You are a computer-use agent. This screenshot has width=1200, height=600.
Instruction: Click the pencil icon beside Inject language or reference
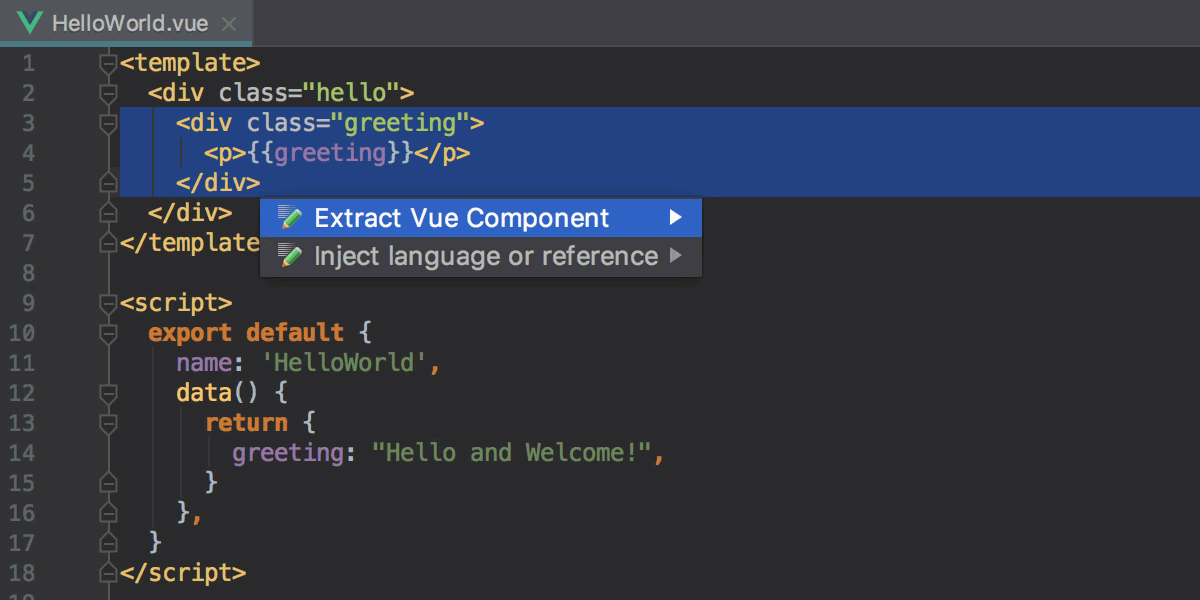[289, 256]
